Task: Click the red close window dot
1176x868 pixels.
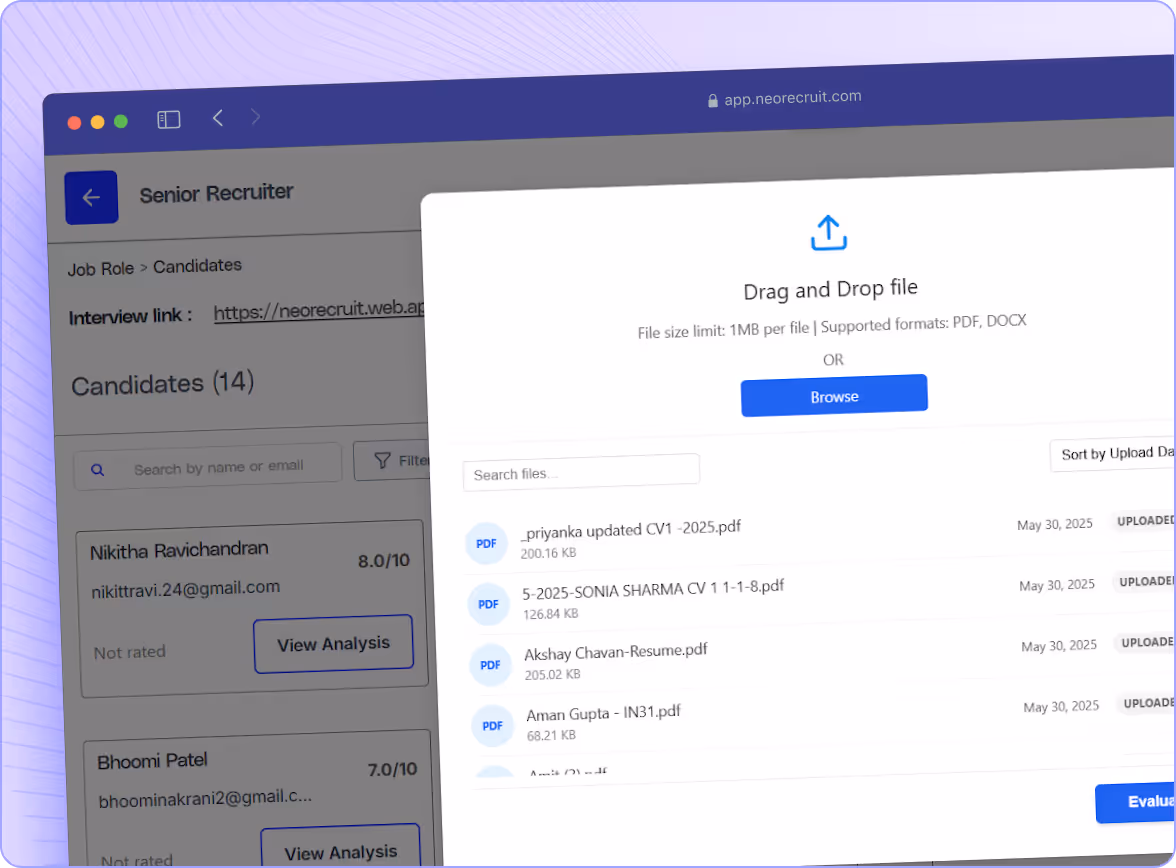Action: [x=74, y=123]
